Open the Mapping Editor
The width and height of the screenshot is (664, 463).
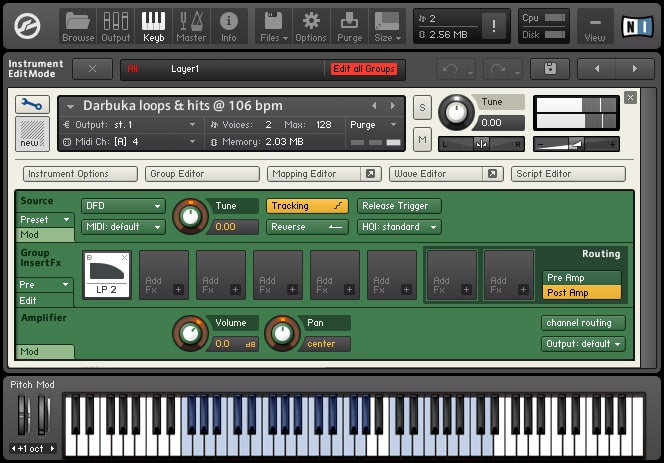click(314, 174)
